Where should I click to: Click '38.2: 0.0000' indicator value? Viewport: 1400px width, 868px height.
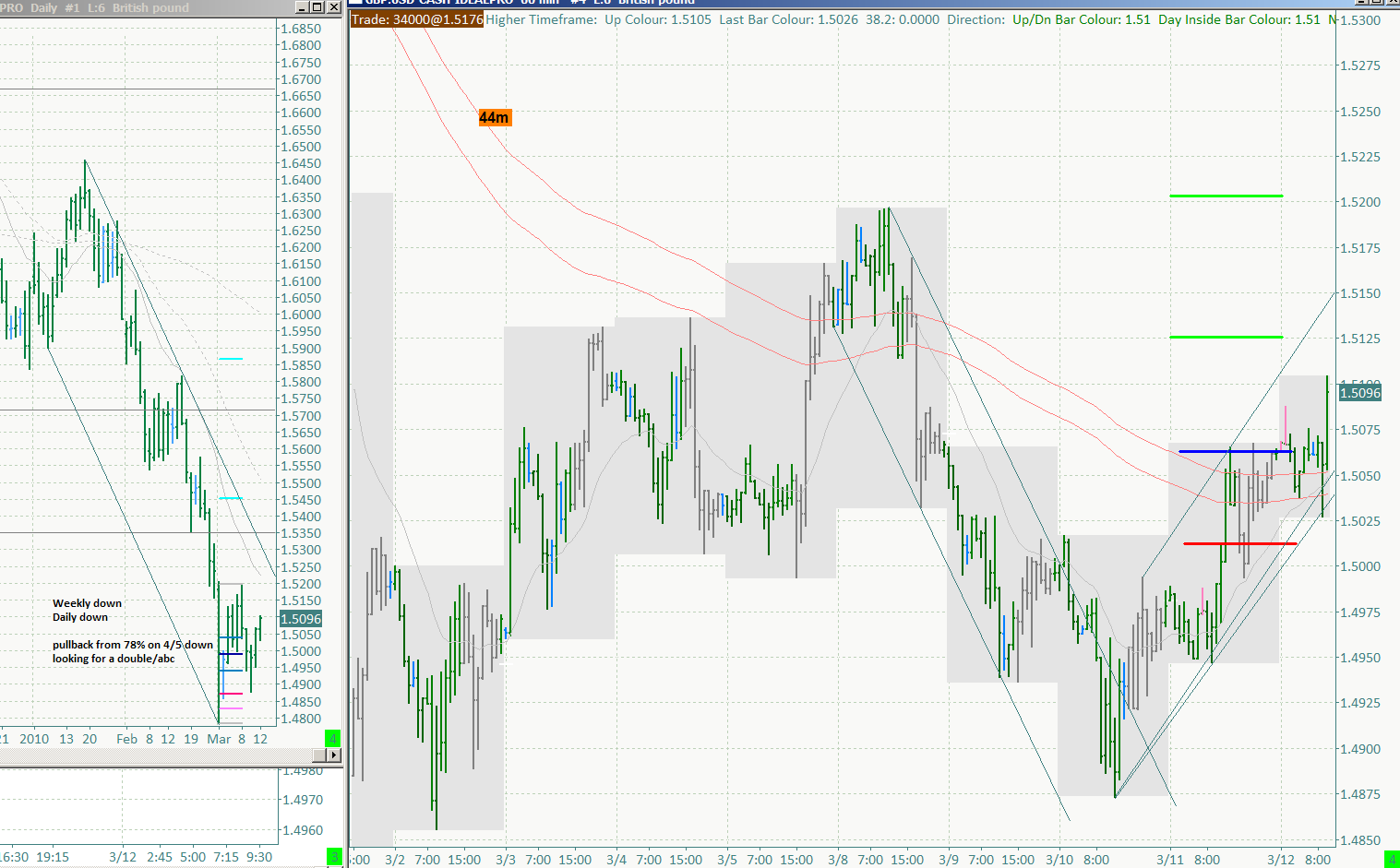click(x=903, y=19)
